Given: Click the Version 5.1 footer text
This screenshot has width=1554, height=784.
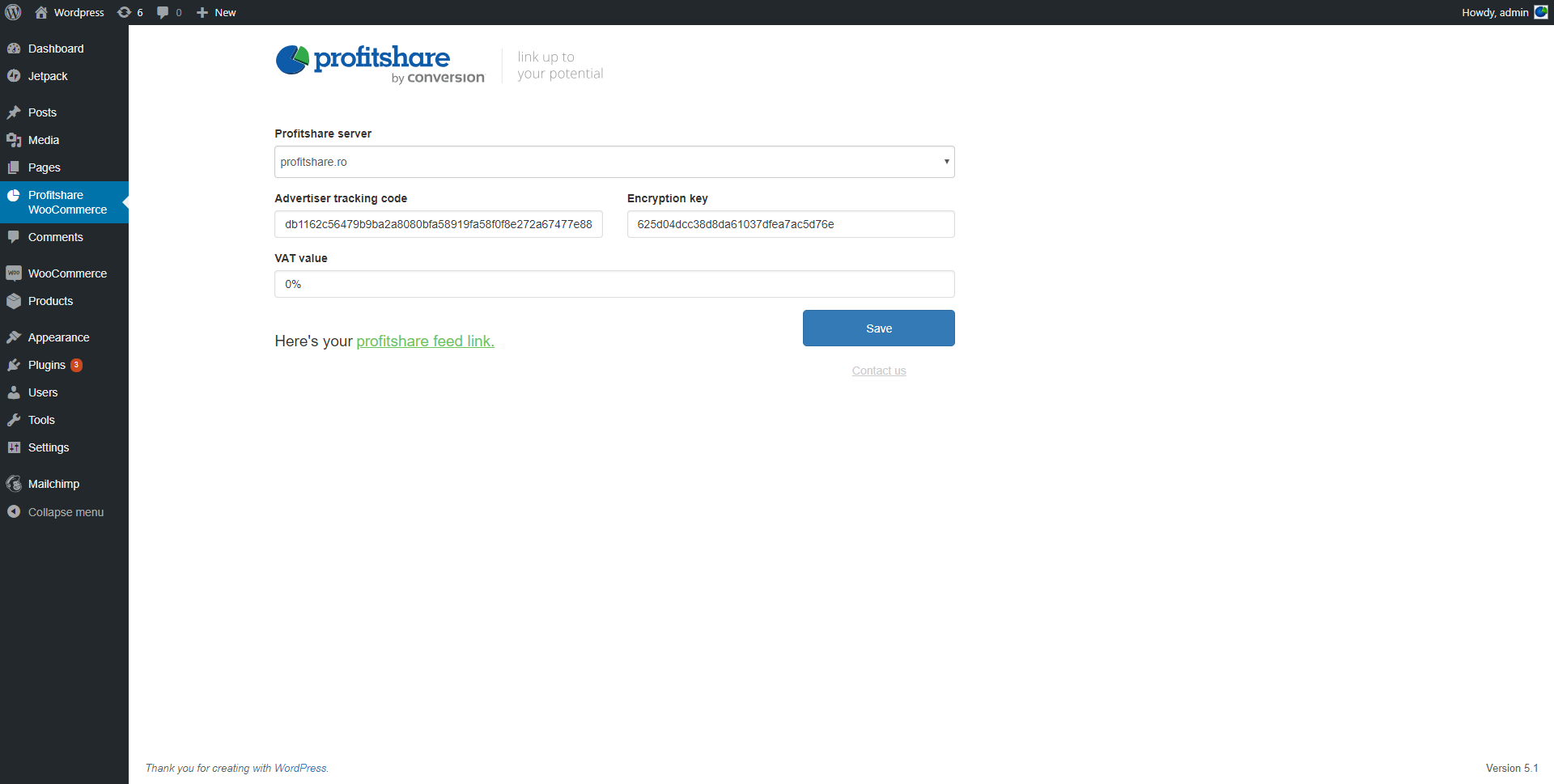Looking at the screenshot, I should (1512, 769).
